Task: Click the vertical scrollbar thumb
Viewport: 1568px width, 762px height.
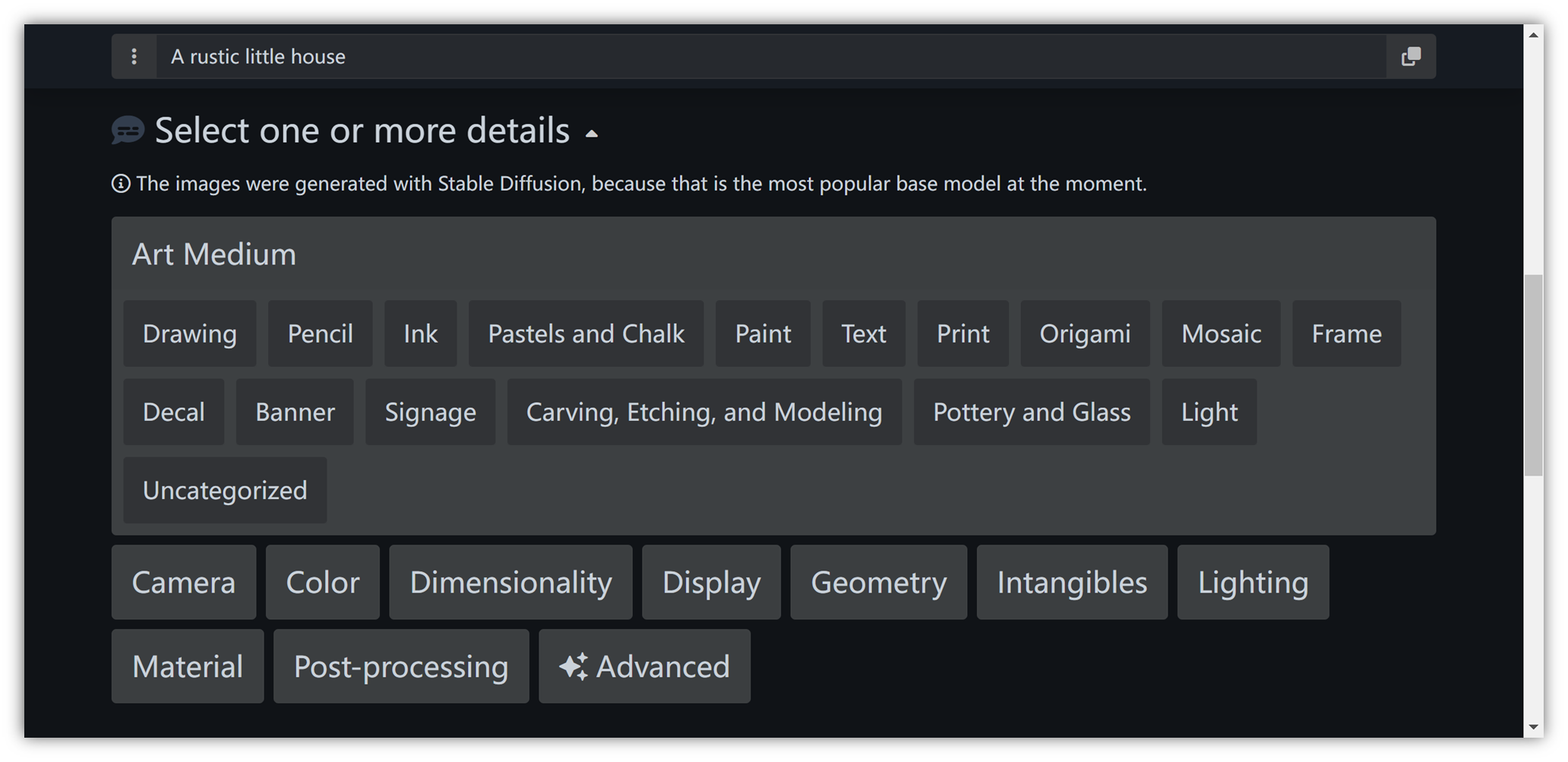Action: click(1533, 376)
